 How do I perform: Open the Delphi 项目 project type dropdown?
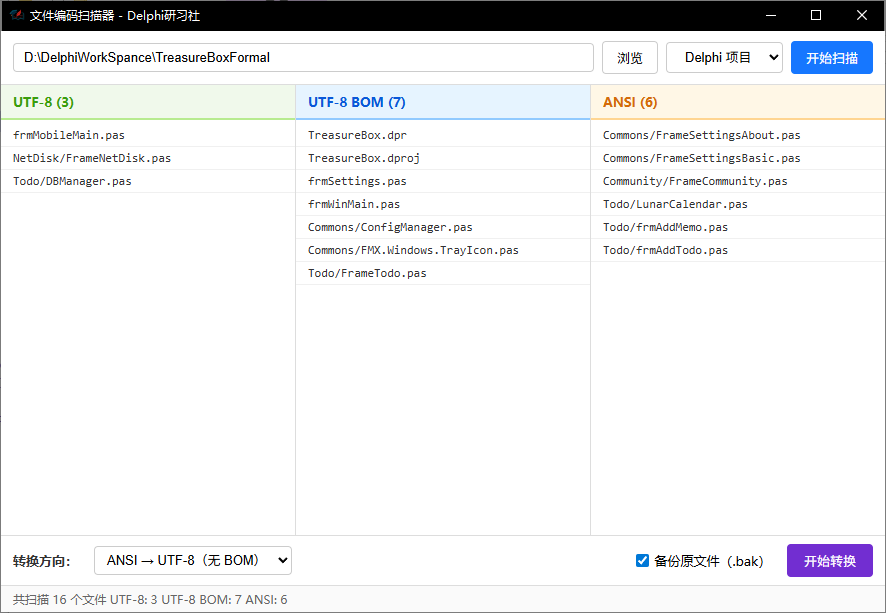pyautogui.click(x=724, y=58)
